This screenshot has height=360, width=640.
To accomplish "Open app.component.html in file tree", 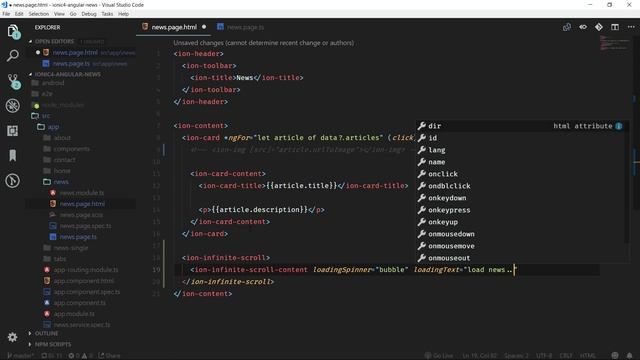I will tap(84, 281).
